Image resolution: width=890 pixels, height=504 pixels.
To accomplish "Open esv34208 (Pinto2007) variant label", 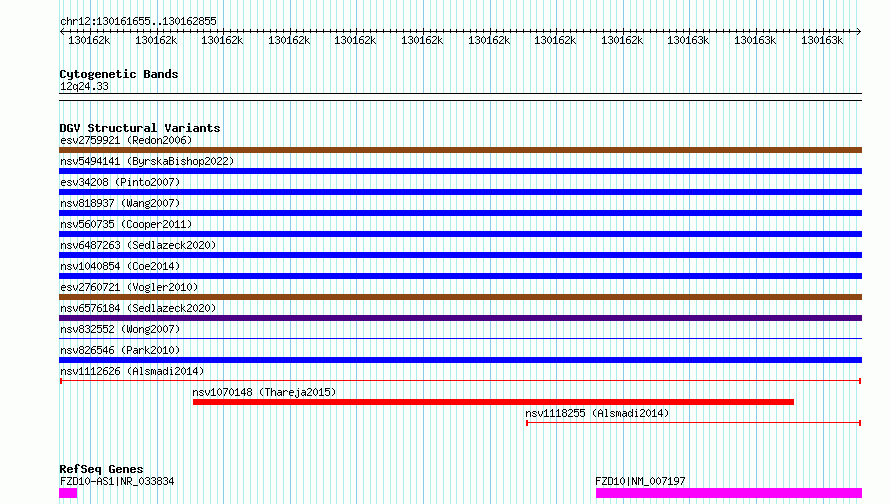I will (120, 182).
